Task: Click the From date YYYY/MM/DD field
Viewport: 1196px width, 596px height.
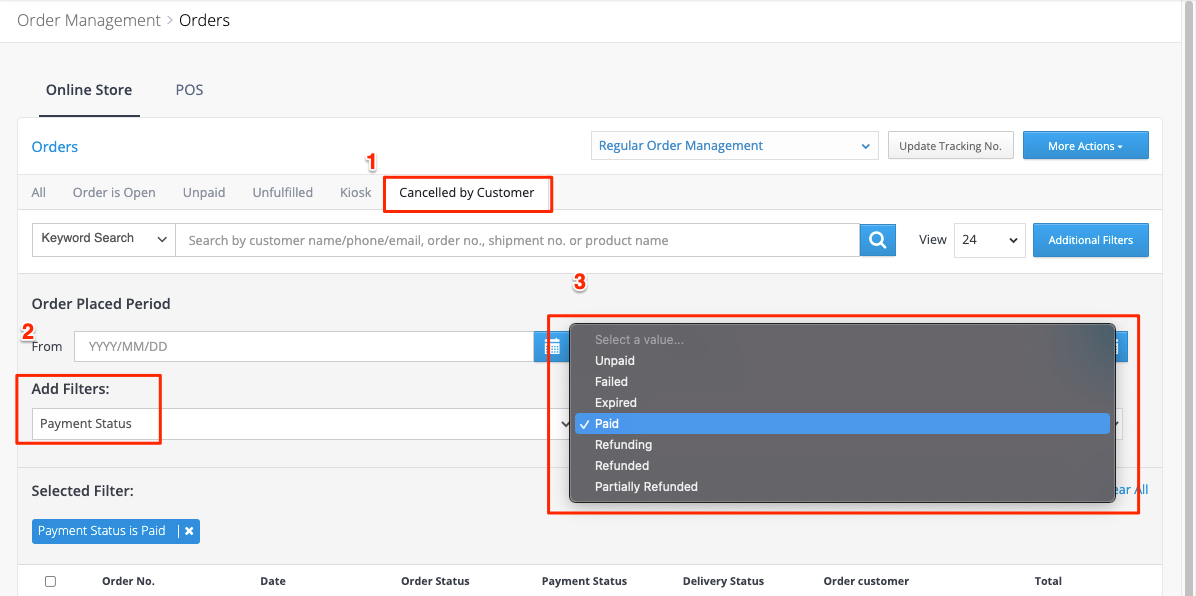Action: coord(304,346)
